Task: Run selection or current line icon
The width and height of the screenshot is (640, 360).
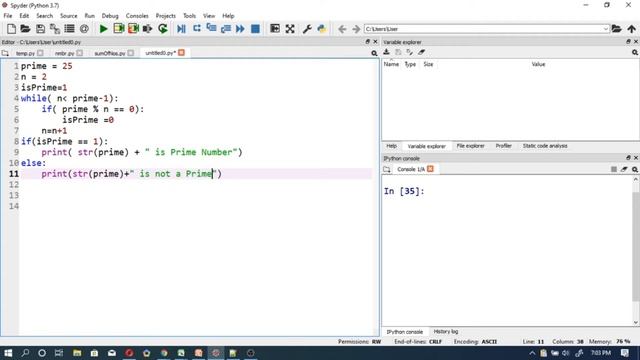Action: 148,29
